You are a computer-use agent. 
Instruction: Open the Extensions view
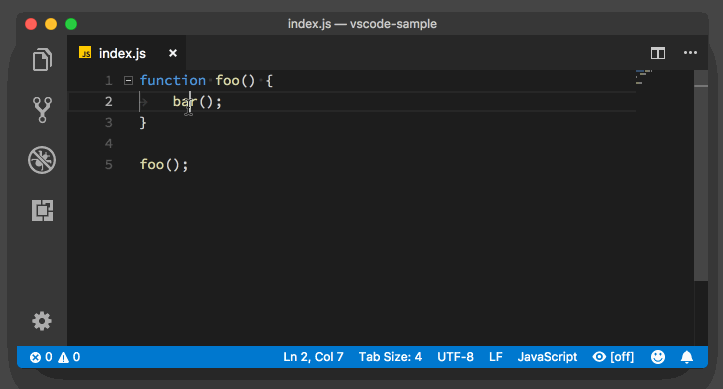point(42,210)
